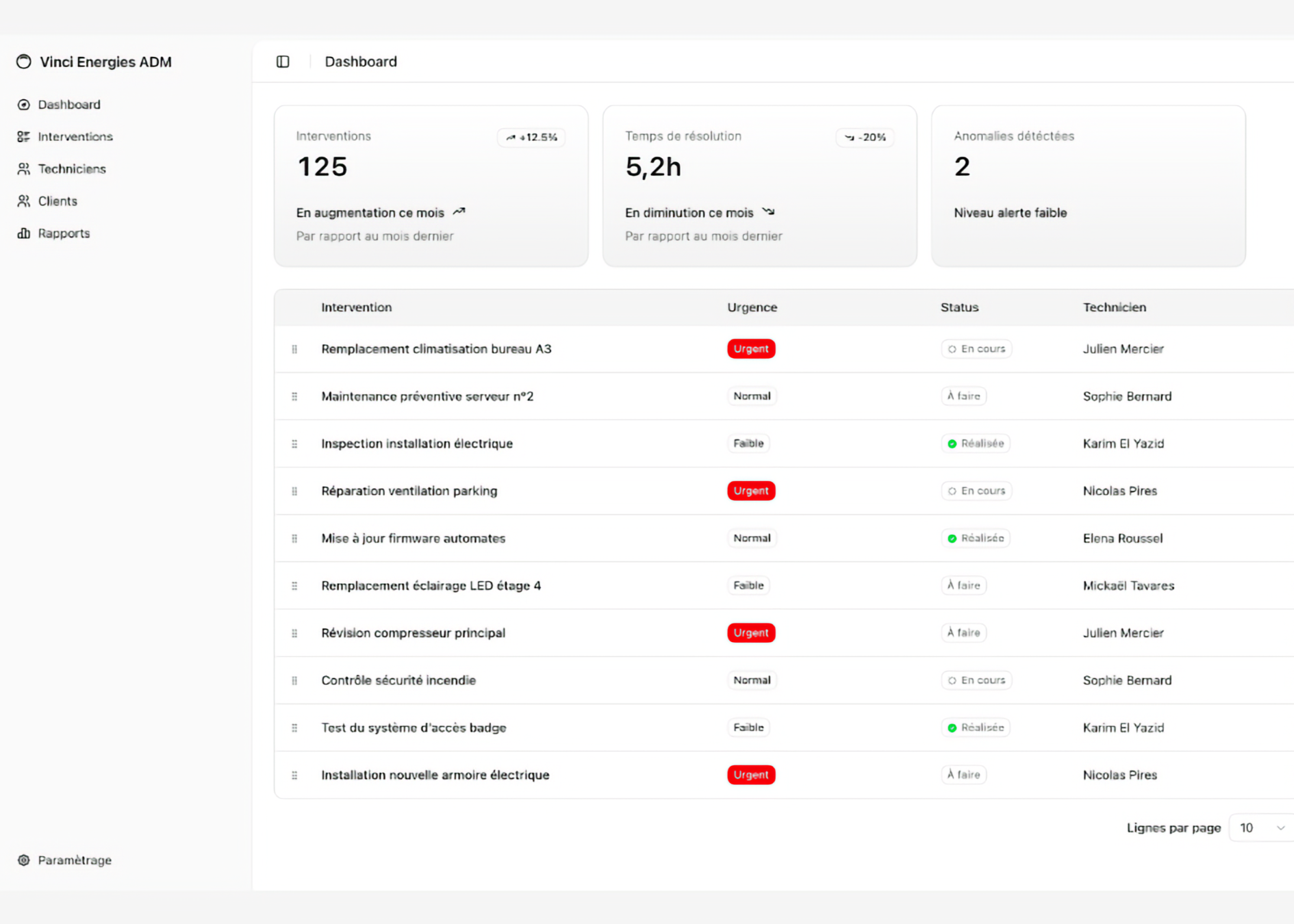
Task: Select 'Mise à jour firmware automates' row text
Action: pos(413,539)
